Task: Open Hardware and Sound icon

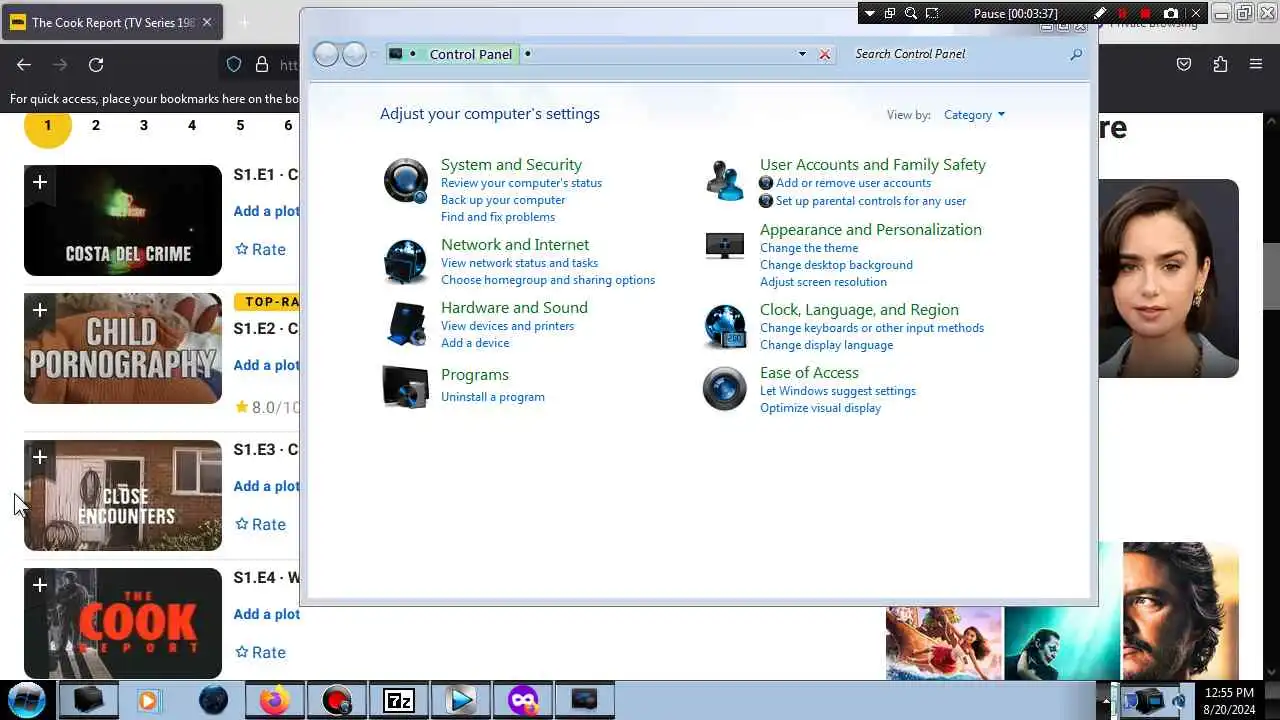Action: (x=406, y=324)
